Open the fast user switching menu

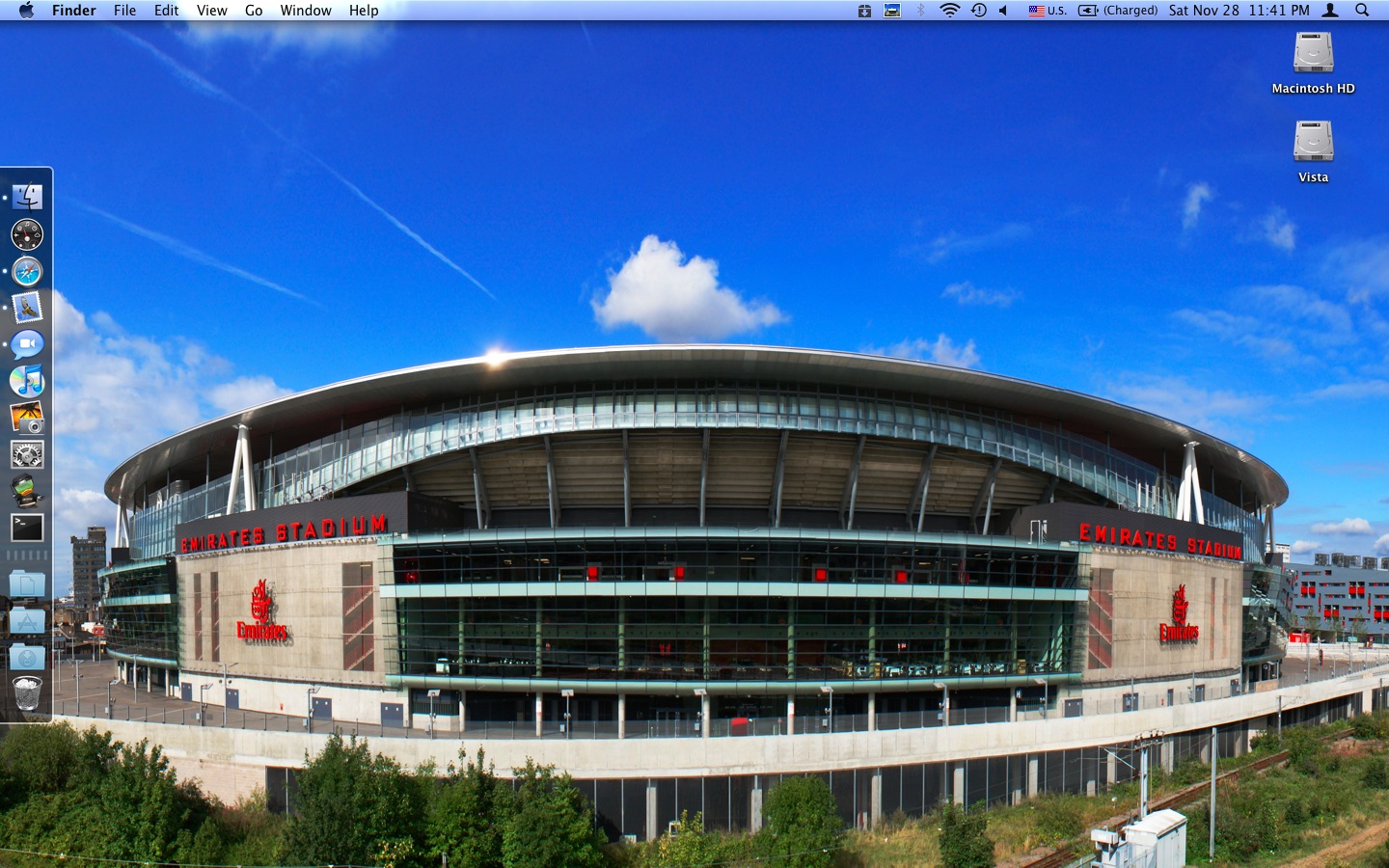[x=1330, y=10]
